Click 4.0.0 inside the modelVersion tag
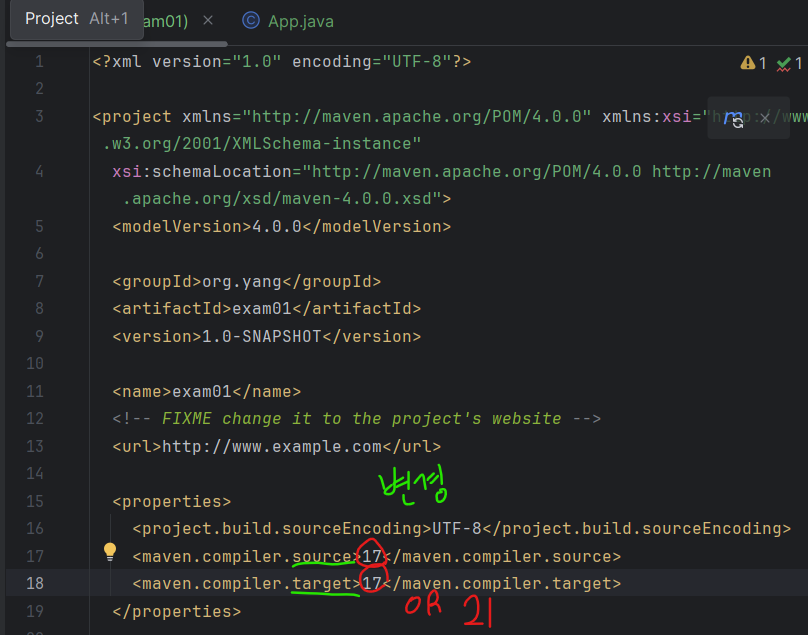This screenshot has width=808, height=635. point(277,227)
